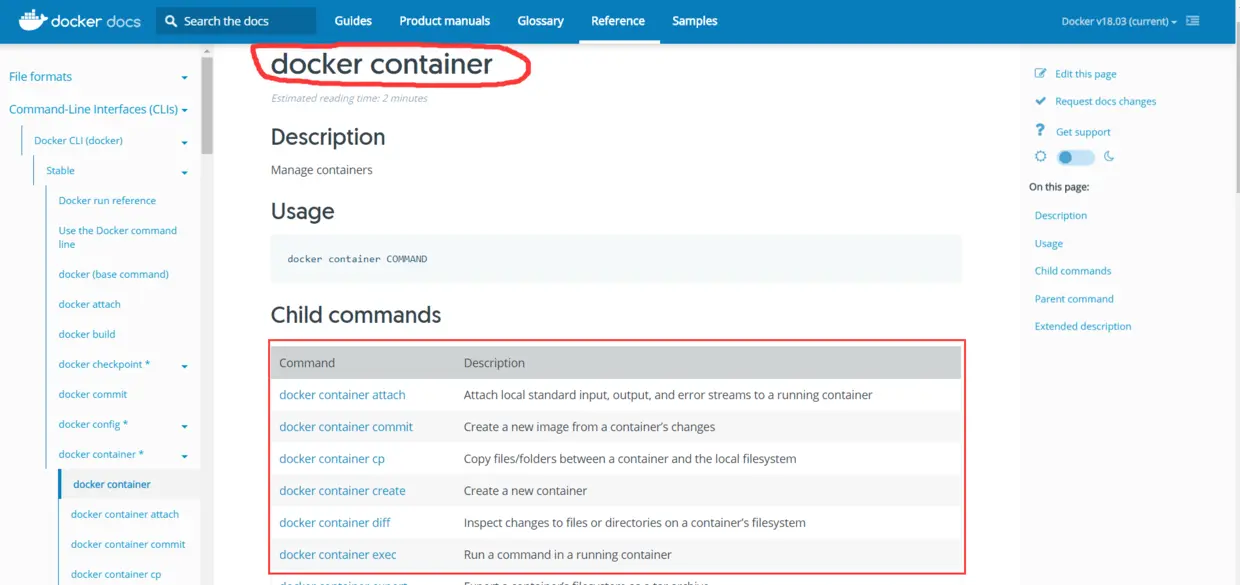Click the Docker whale docs logo
The image size is (1240, 585).
pos(79,20)
